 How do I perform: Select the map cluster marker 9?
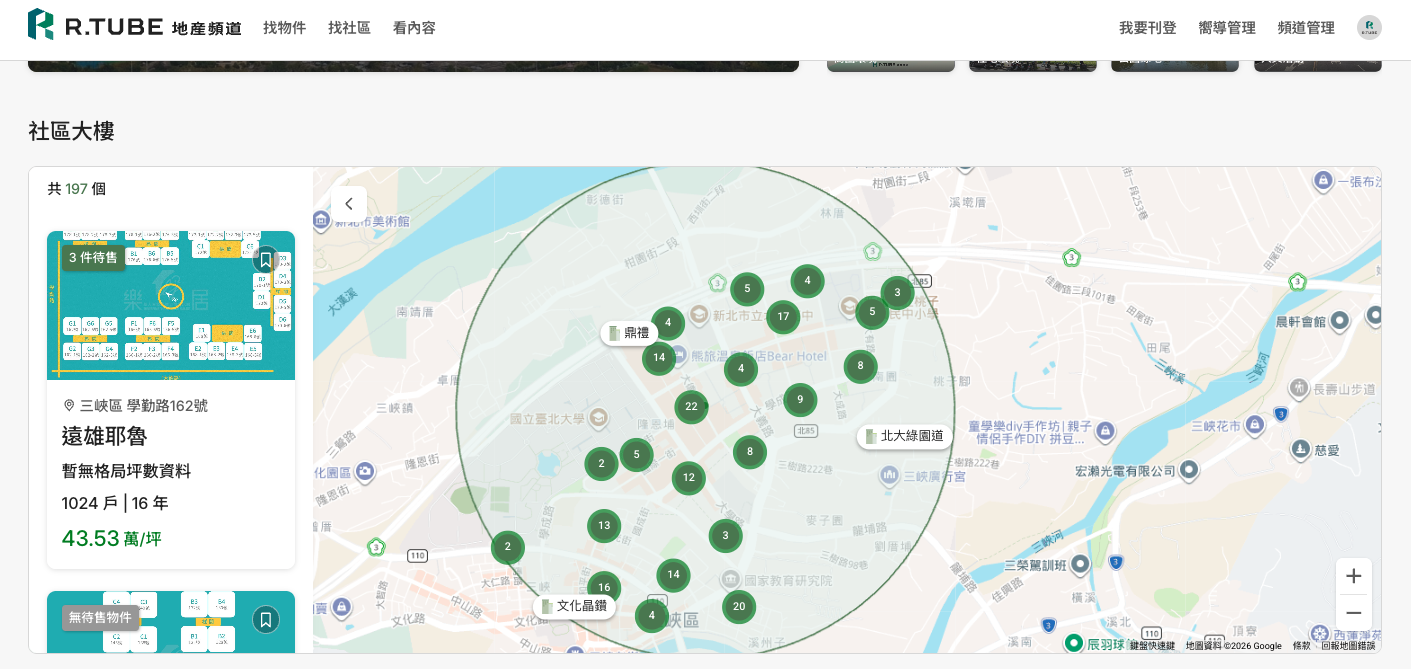point(800,400)
